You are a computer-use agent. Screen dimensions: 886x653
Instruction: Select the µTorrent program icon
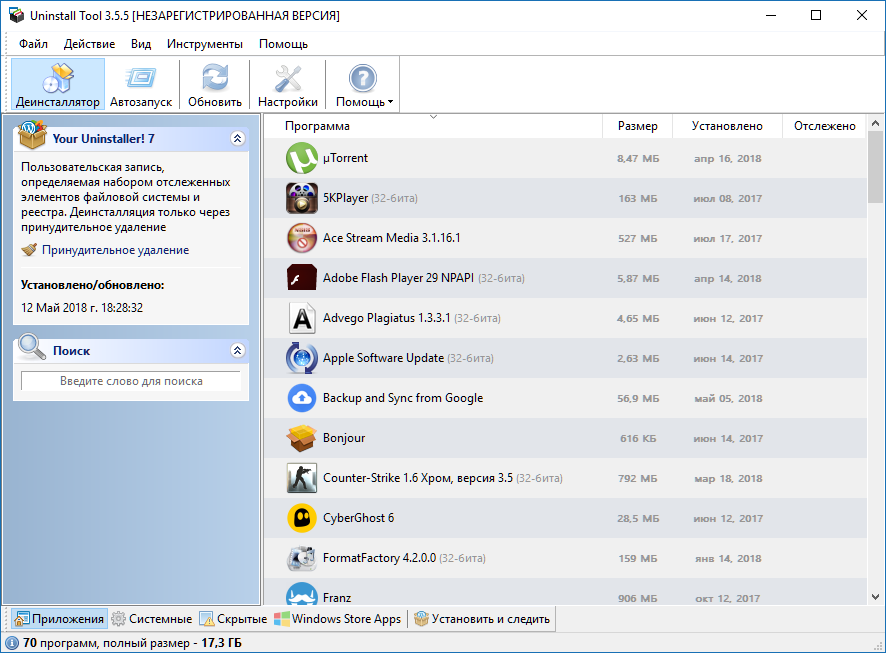pyautogui.click(x=302, y=158)
